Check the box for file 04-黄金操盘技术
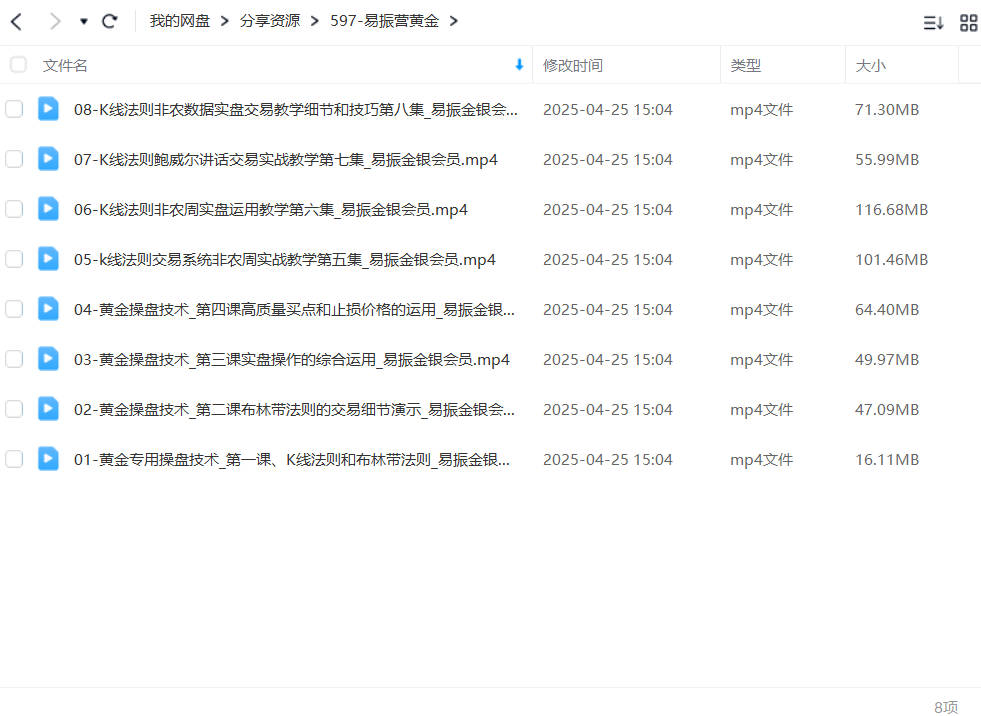The image size is (981, 716). [14, 309]
